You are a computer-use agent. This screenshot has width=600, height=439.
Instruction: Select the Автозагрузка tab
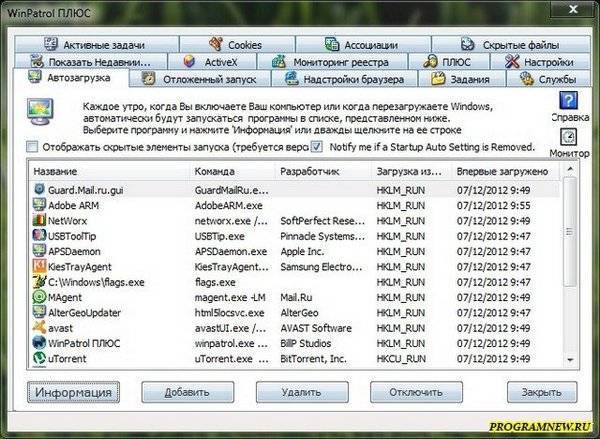(71, 78)
